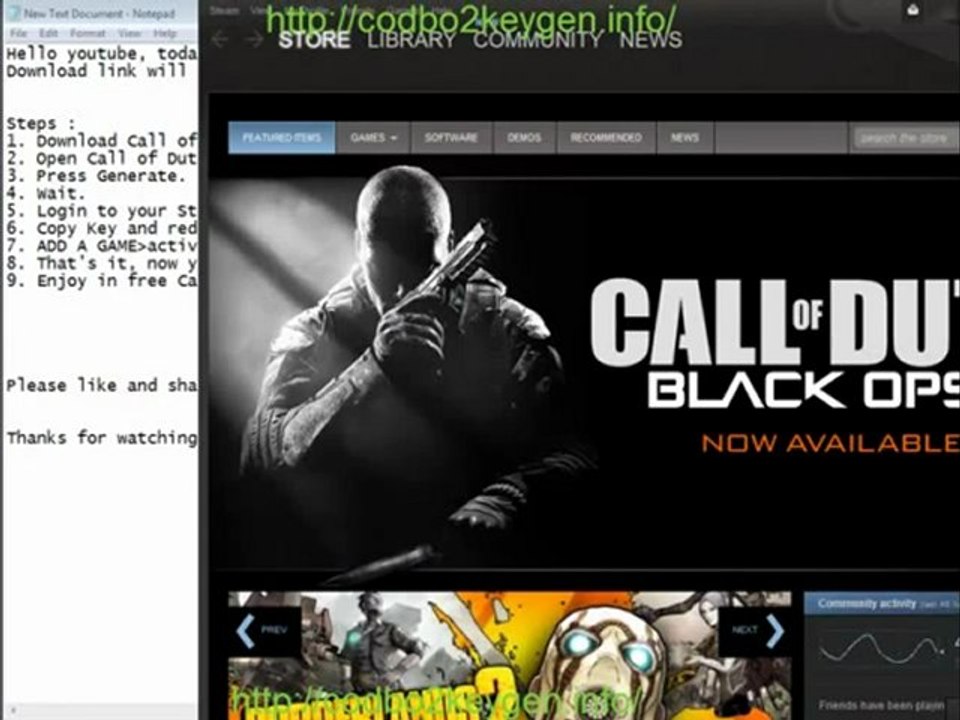Open the NEWS section in Steam header

tap(650, 40)
